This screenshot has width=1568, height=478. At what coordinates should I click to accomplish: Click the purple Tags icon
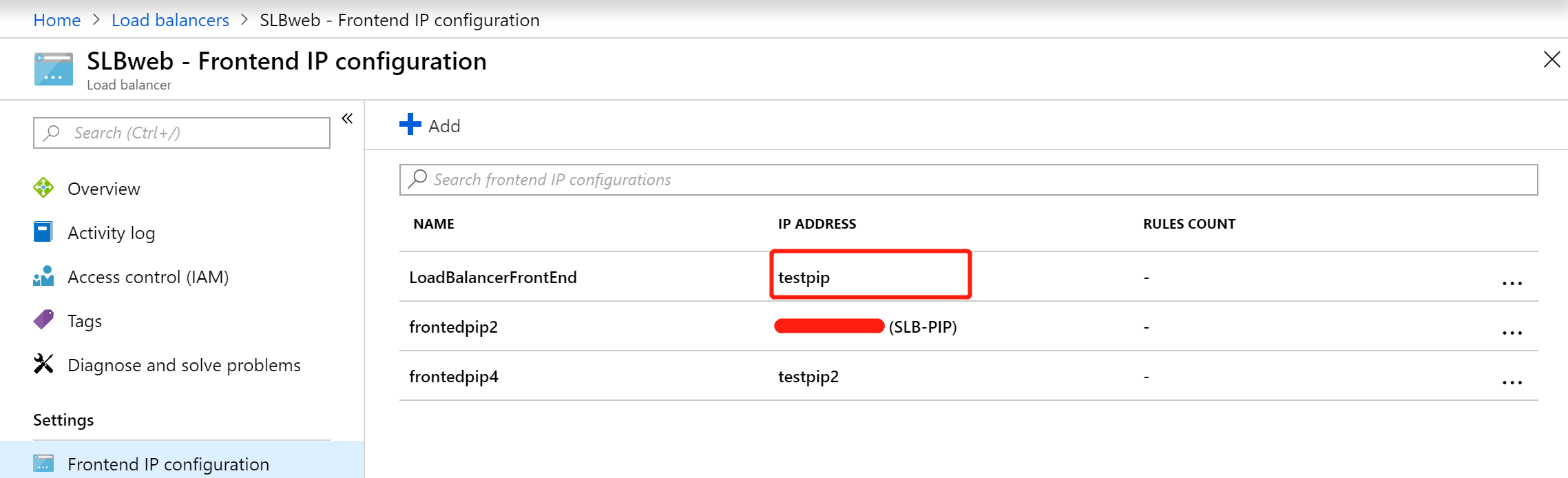(43, 320)
